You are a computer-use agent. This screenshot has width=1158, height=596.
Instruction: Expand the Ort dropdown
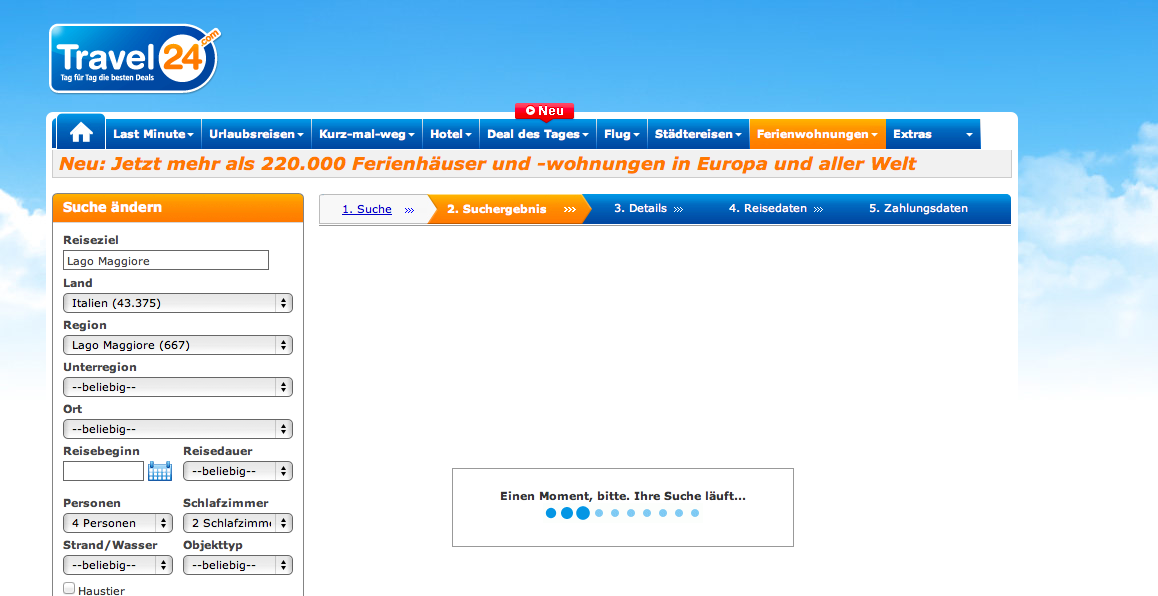click(177, 429)
